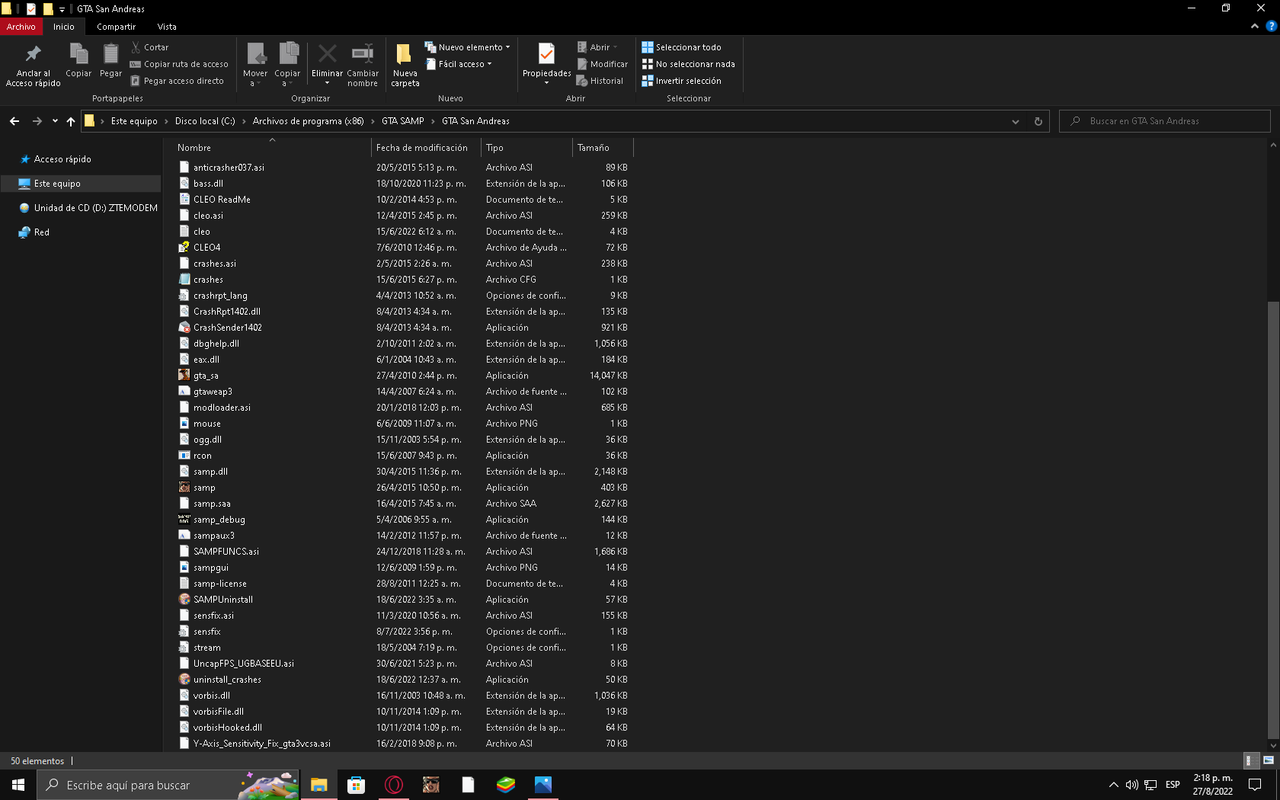Go up one folder level arrow
This screenshot has height=800, width=1280.
pyautogui.click(x=70, y=121)
